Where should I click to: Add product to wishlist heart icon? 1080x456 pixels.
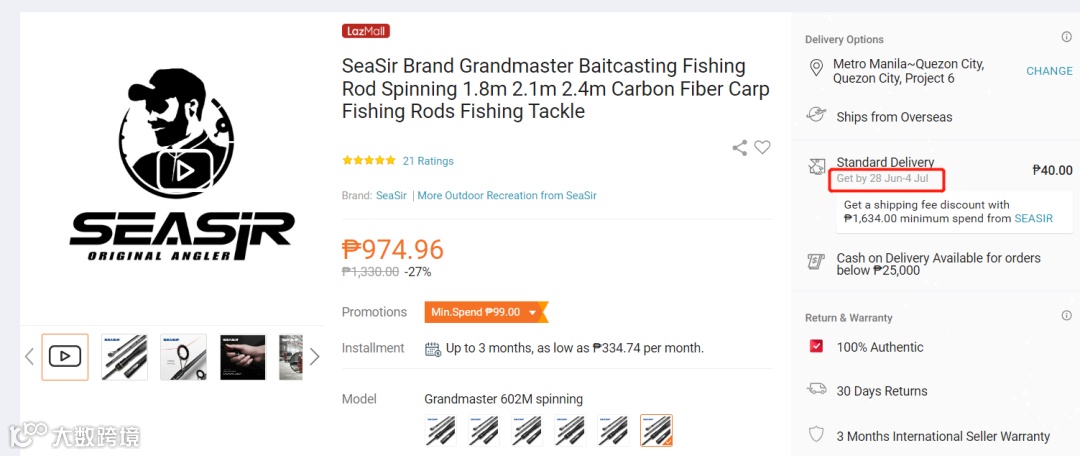point(762,148)
